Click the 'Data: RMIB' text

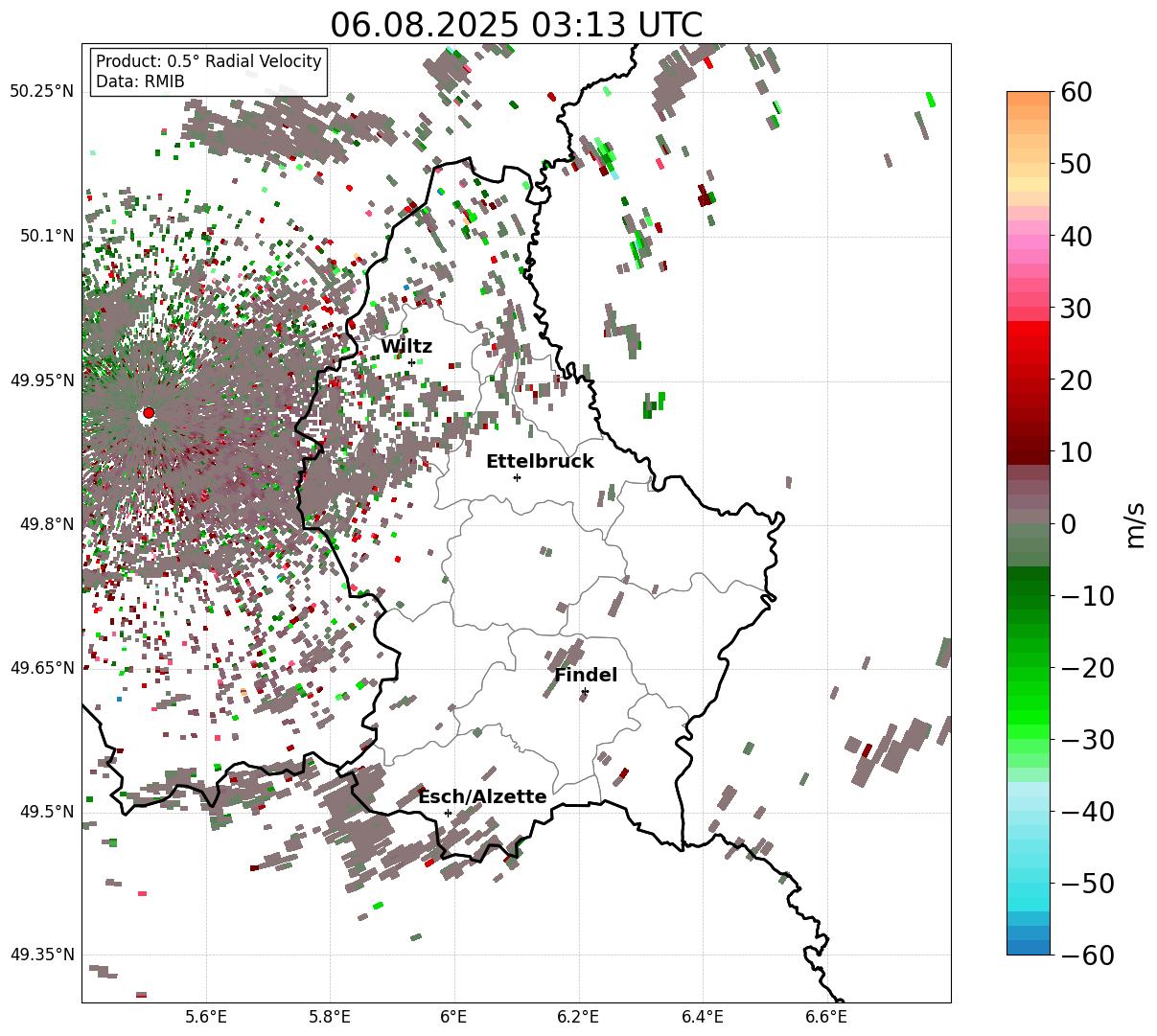(140, 81)
